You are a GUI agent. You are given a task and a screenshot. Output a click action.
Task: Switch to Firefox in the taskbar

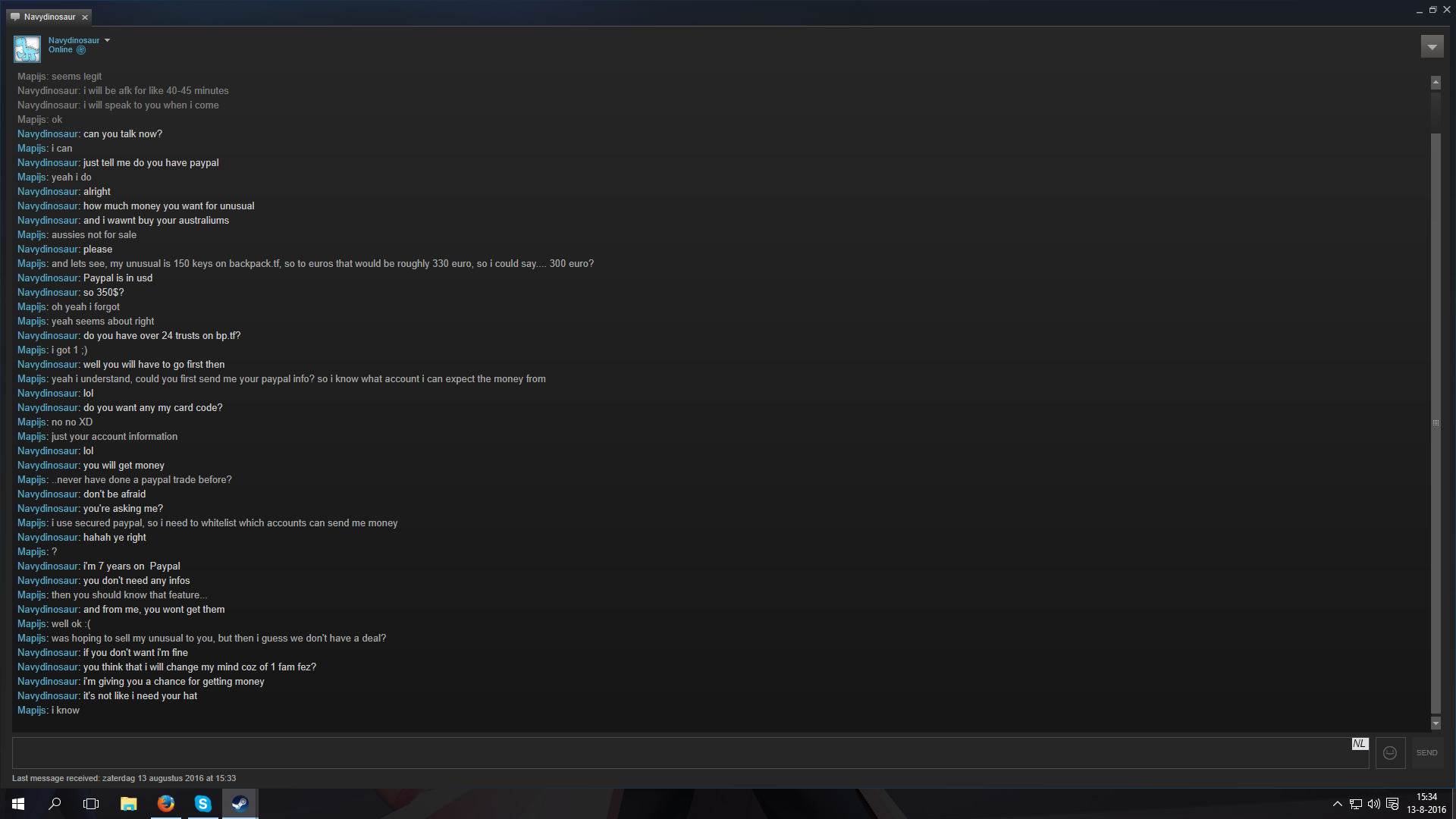166,804
